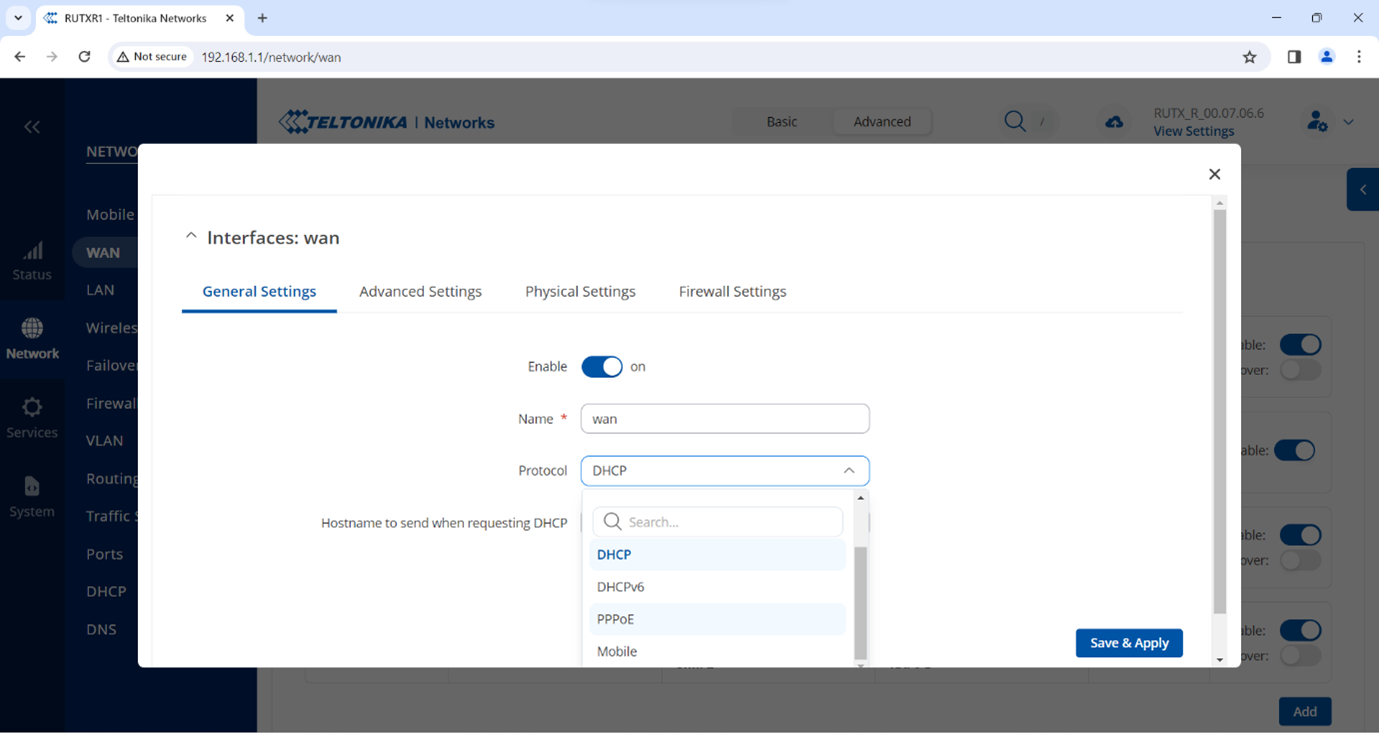Bookmark this page with star icon
1379x733 pixels.
1249,57
